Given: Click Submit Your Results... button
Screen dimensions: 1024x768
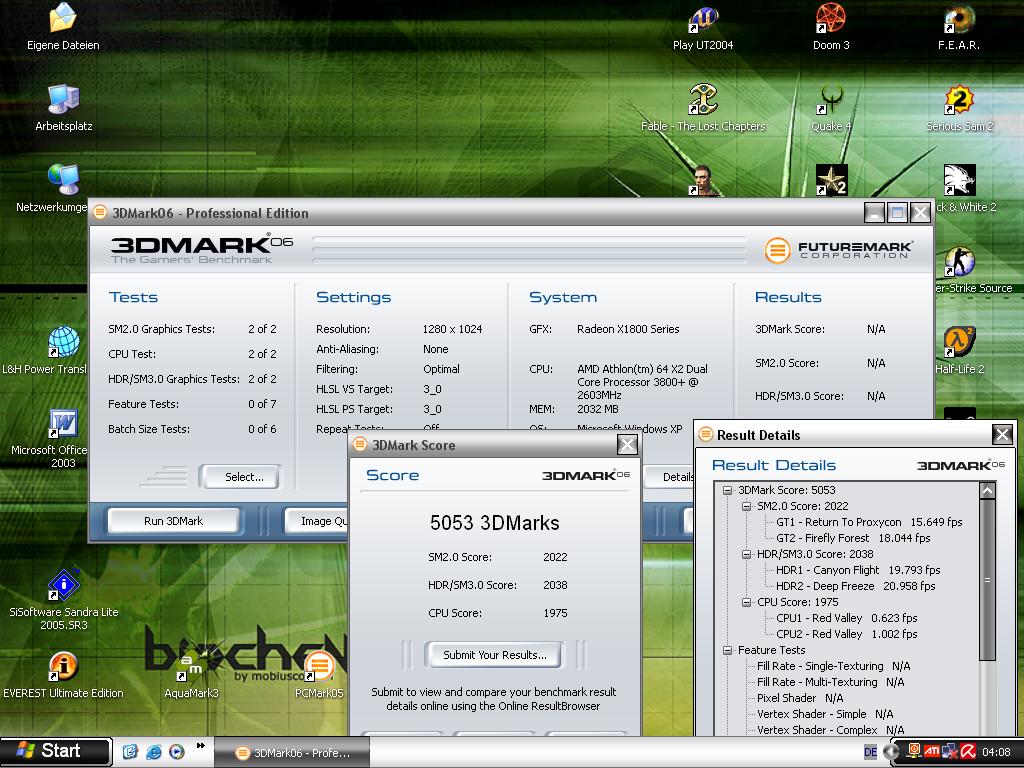Looking at the screenshot, I should click(x=494, y=655).
